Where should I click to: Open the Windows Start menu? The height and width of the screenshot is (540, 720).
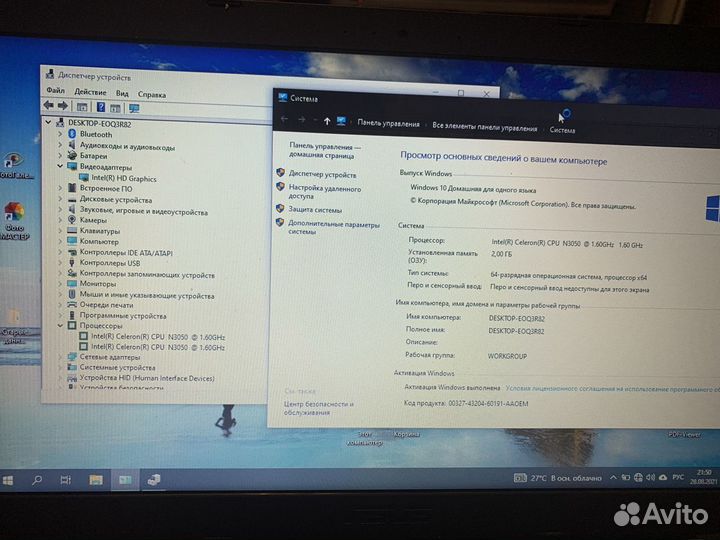tap(8, 480)
